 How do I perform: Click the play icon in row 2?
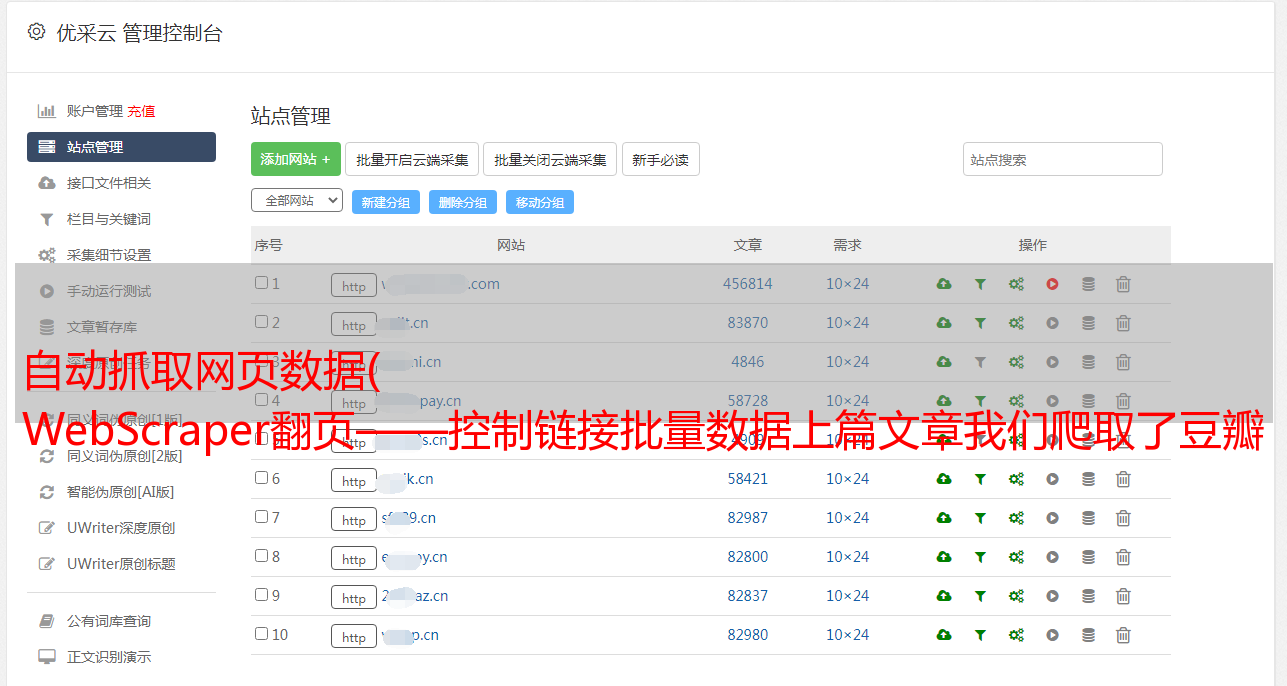coord(1052,323)
